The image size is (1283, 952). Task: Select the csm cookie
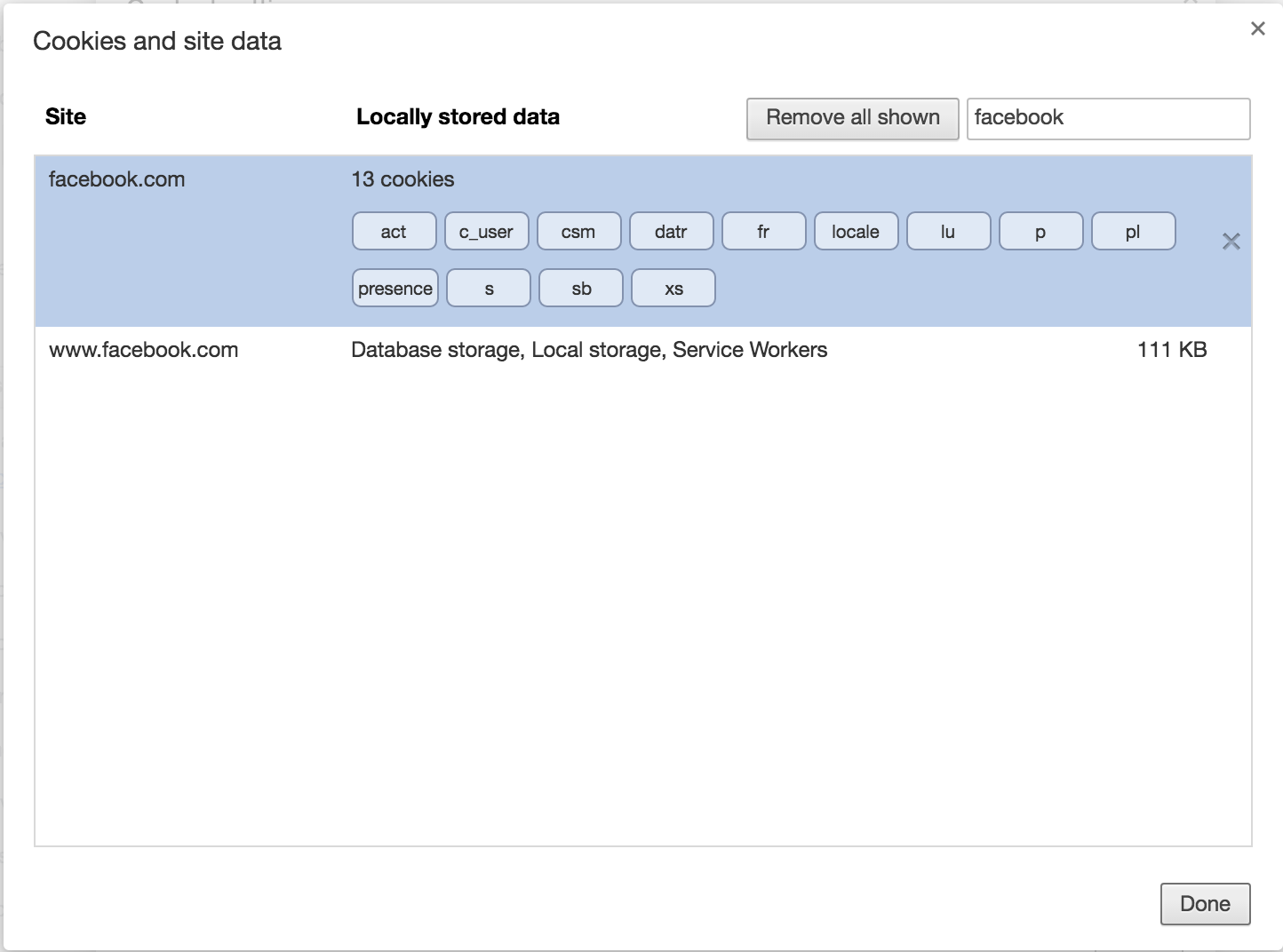pos(578,232)
